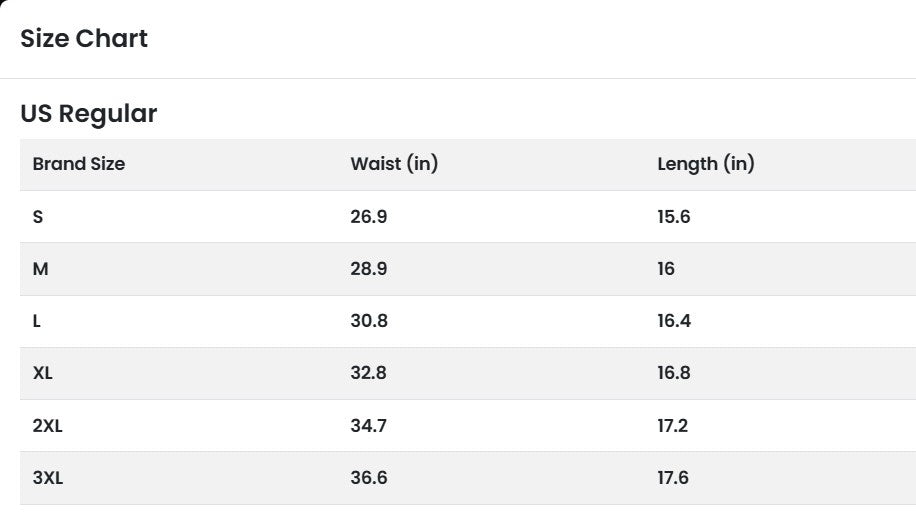Click the 36.6 waist measurement

coord(368,478)
